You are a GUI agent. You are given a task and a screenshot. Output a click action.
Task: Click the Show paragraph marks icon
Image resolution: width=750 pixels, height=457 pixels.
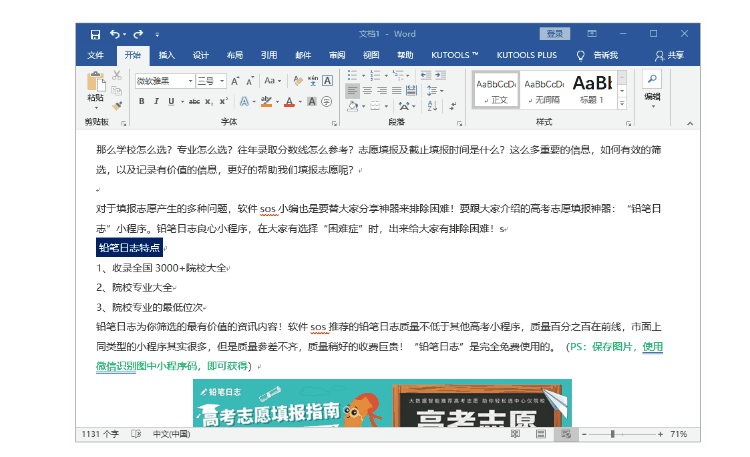click(452, 106)
